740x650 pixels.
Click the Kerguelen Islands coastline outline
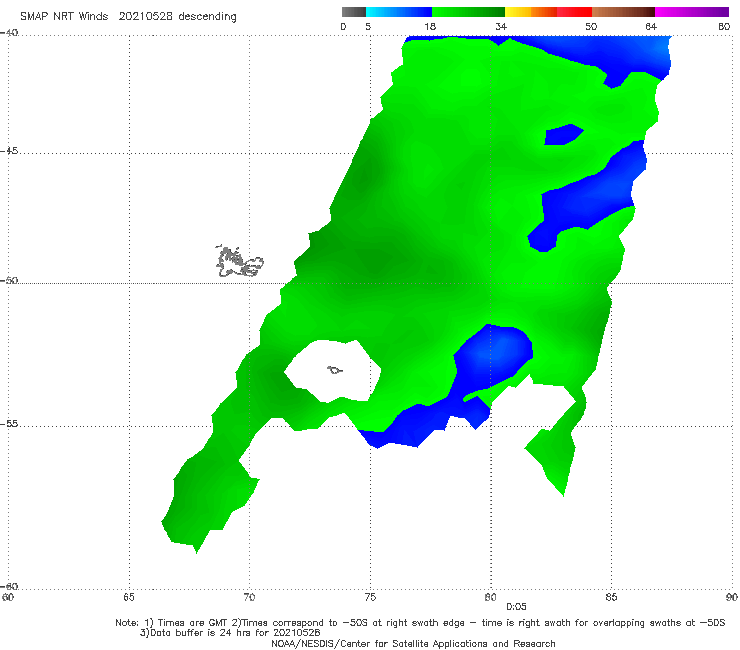pyautogui.click(x=239, y=262)
